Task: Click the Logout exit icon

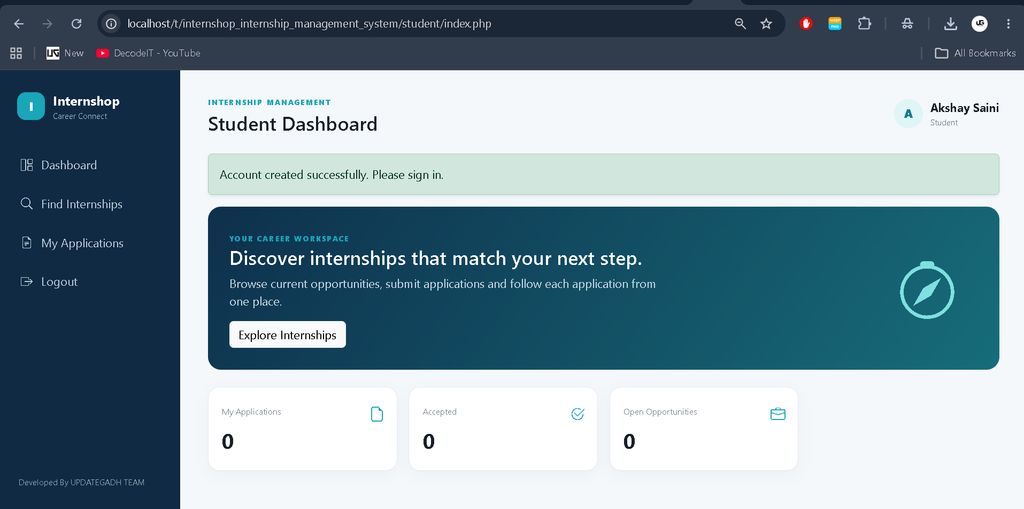Action: [x=27, y=282]
